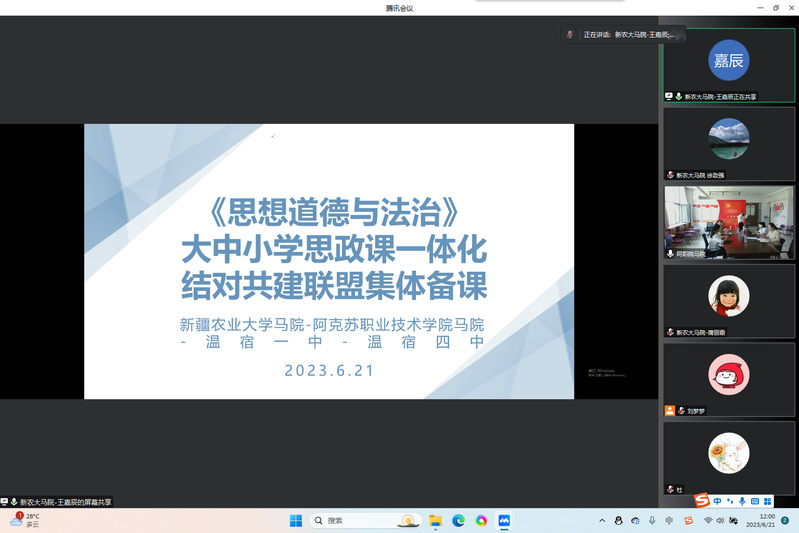Open Tencent Meeting from the taskbar
This screenshot has height=533, width=799.
504,521
